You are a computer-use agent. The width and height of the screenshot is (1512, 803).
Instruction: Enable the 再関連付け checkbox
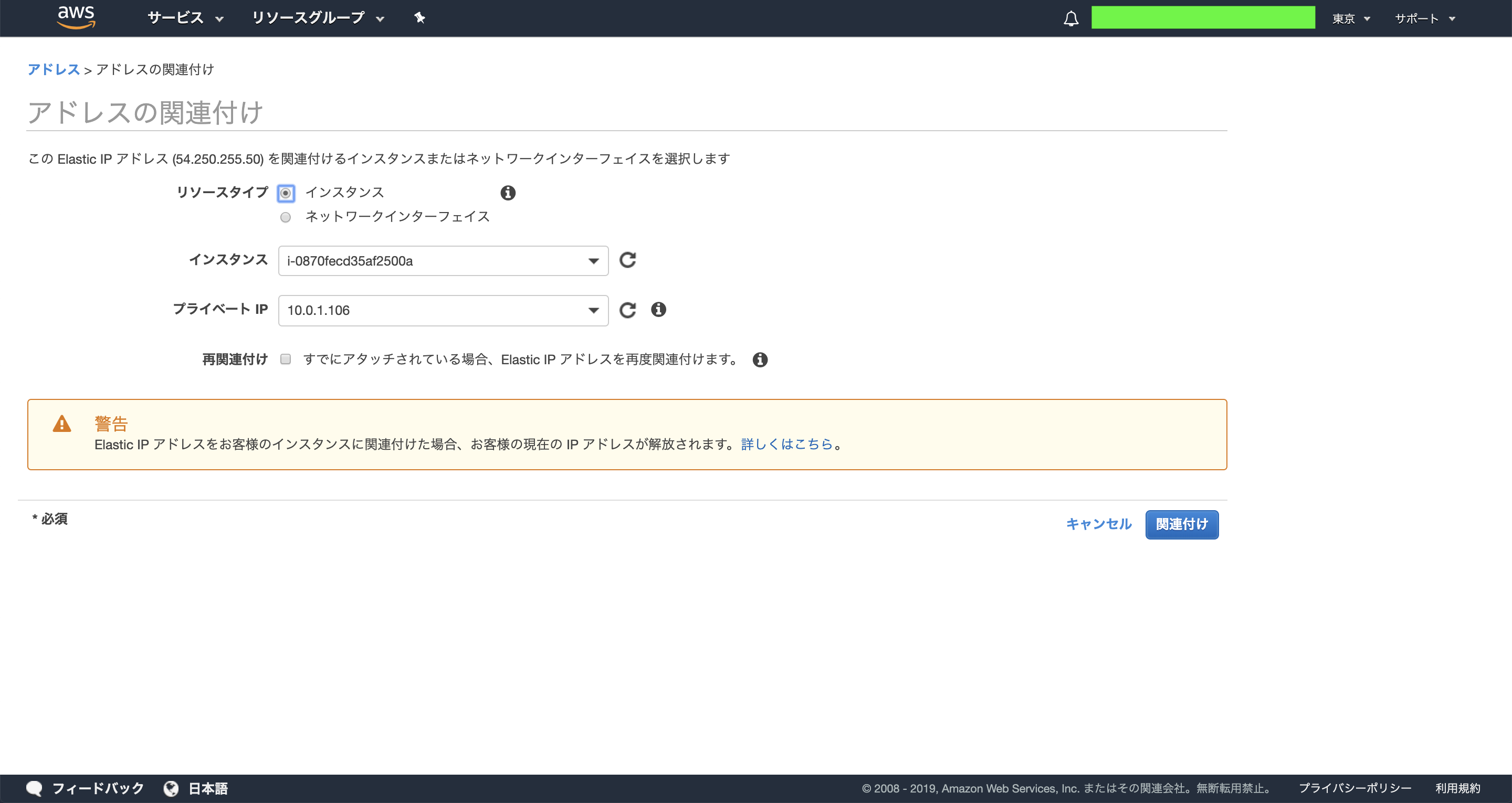[286, 359]
